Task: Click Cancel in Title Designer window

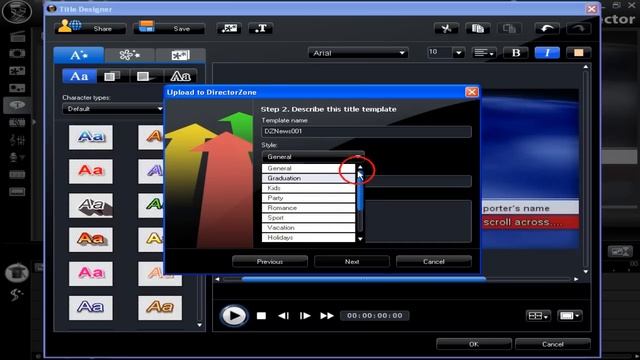Action: 553,344
